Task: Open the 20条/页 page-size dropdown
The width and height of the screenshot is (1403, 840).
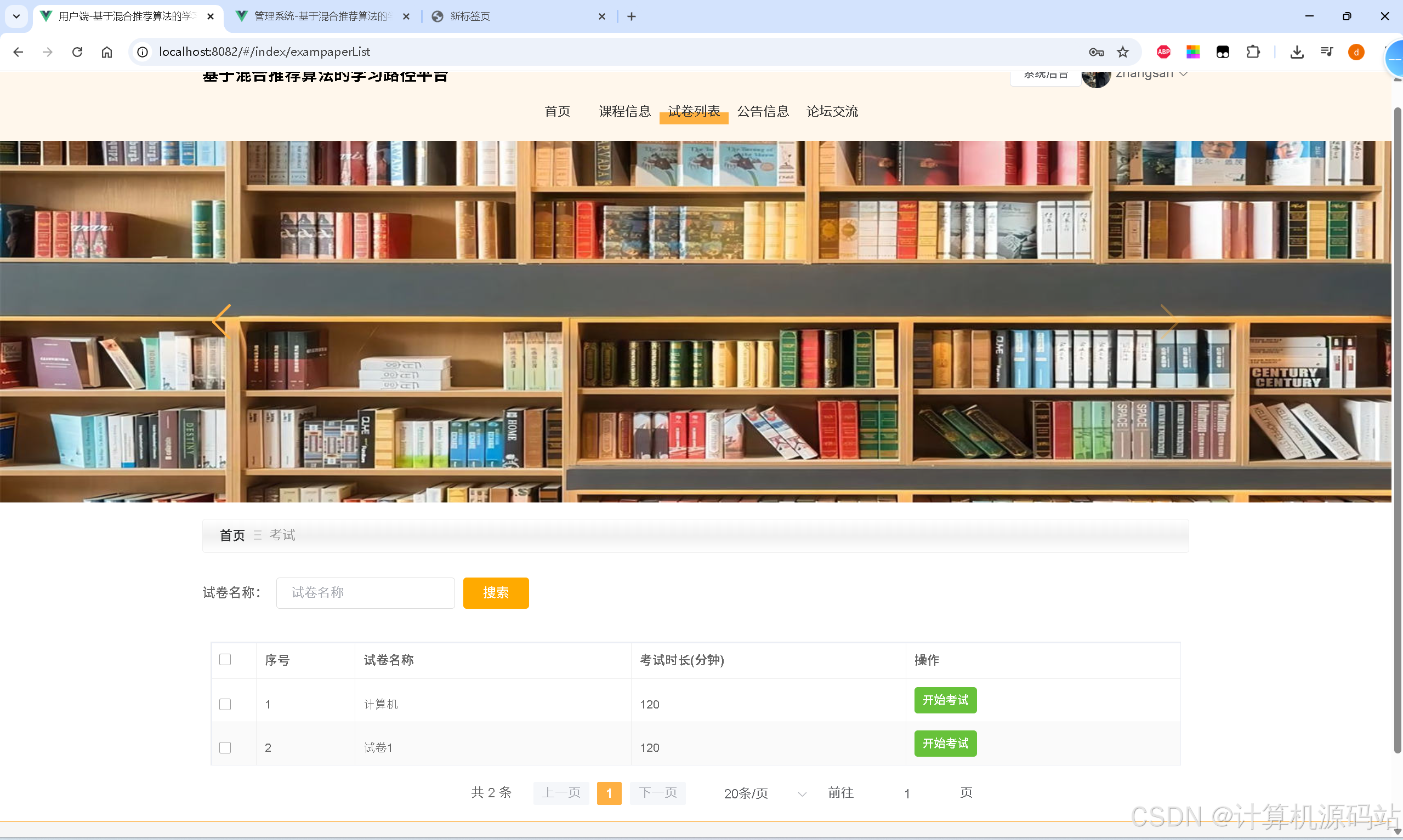Action: click(762, 793)
